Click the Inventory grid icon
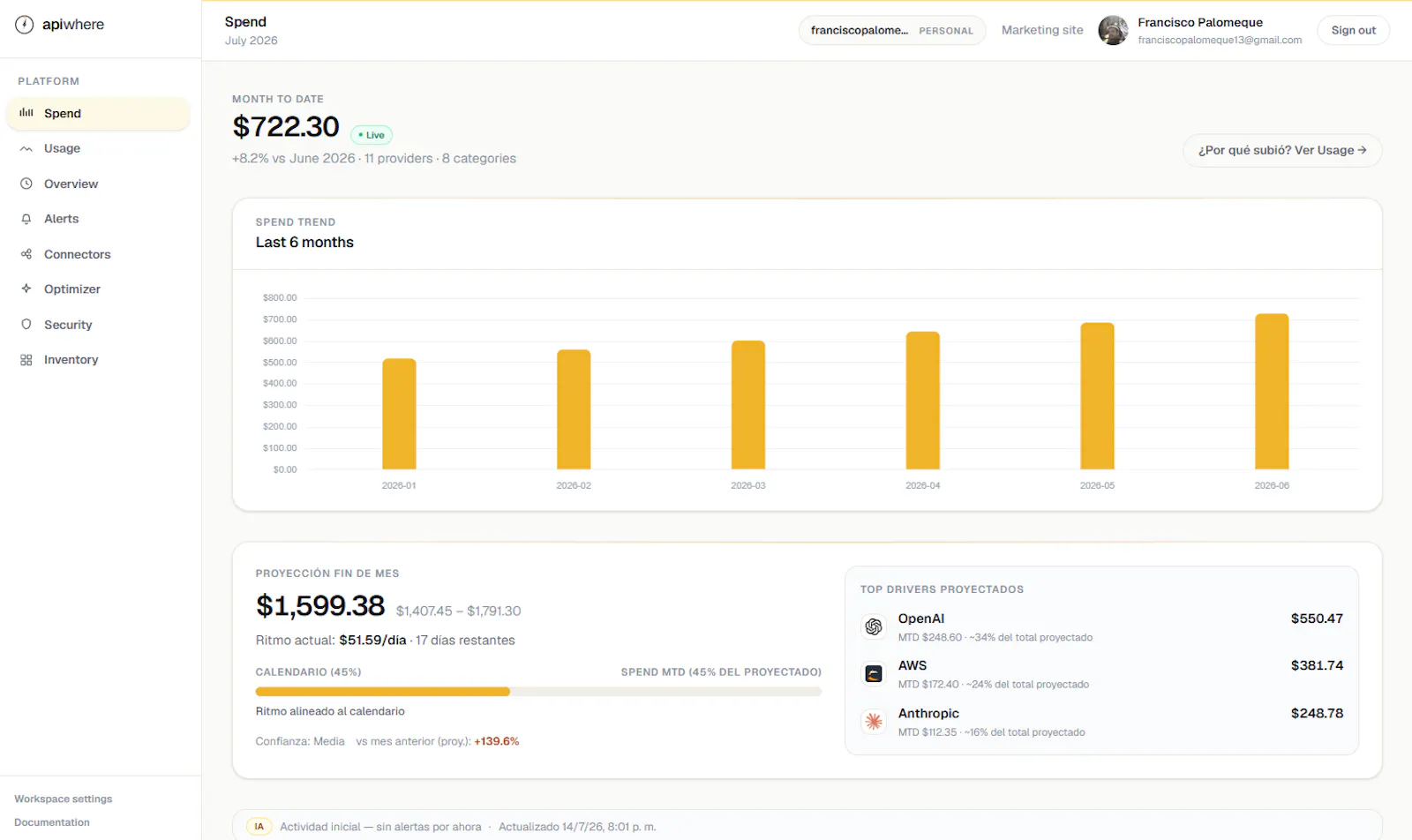The height and width of the screenshot is (840, 1412). (26, 360)
